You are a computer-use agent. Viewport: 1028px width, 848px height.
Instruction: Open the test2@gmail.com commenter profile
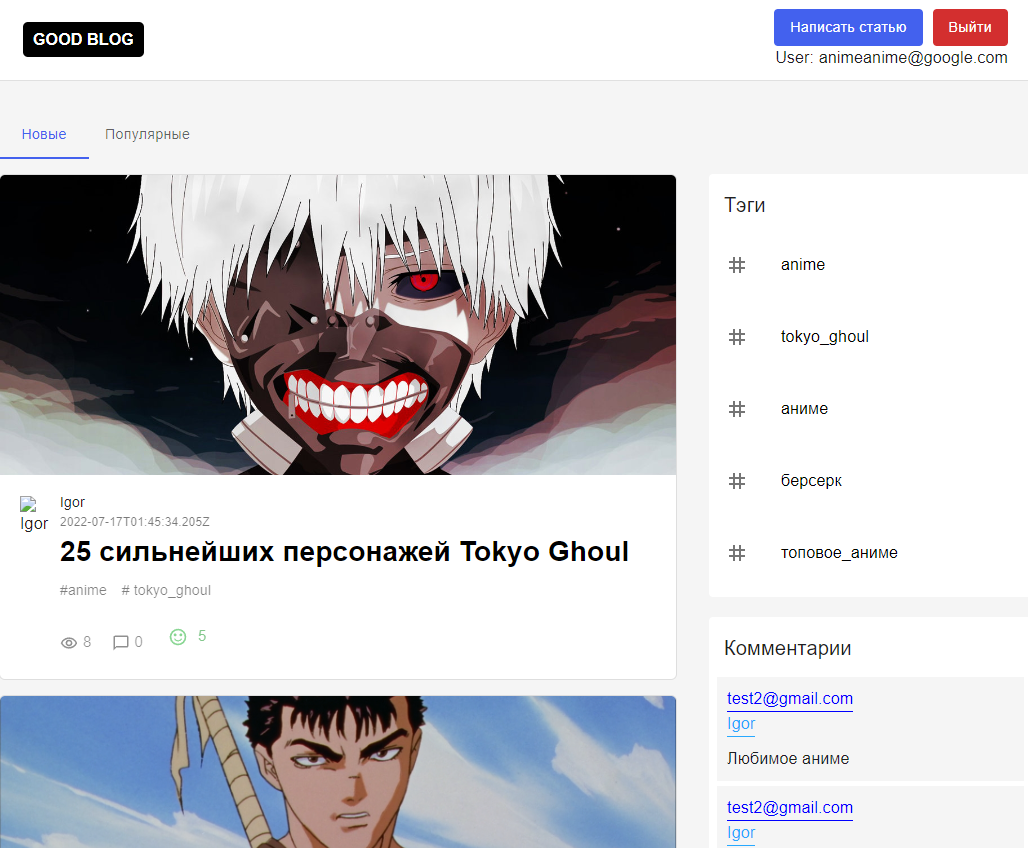789,698
